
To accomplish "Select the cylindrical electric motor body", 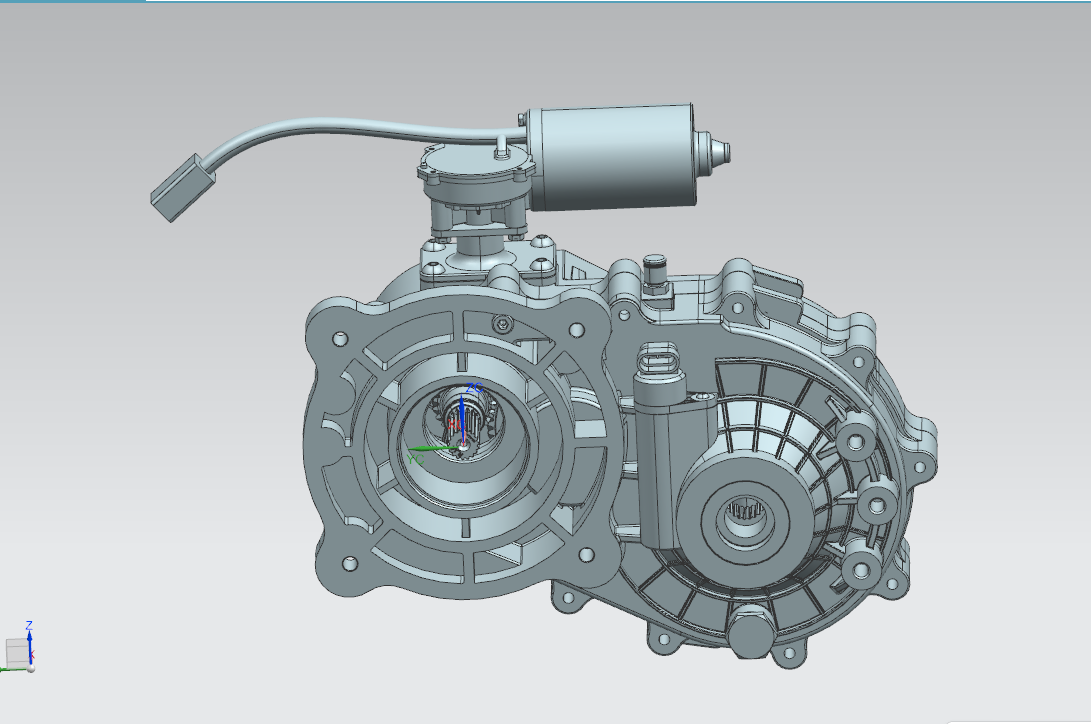I will pos(611,159).
